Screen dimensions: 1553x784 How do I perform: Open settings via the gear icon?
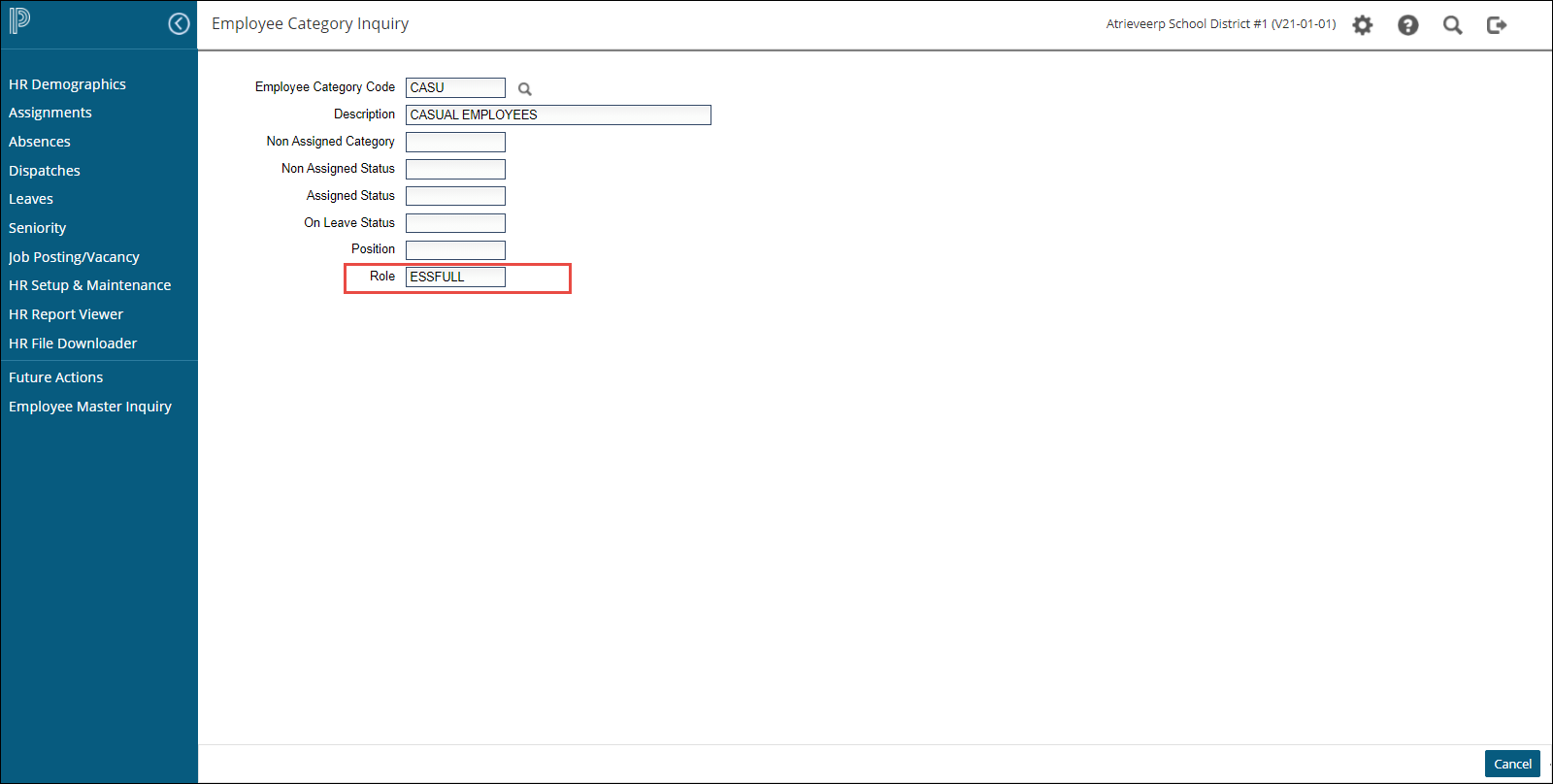tap(1363, 25)
